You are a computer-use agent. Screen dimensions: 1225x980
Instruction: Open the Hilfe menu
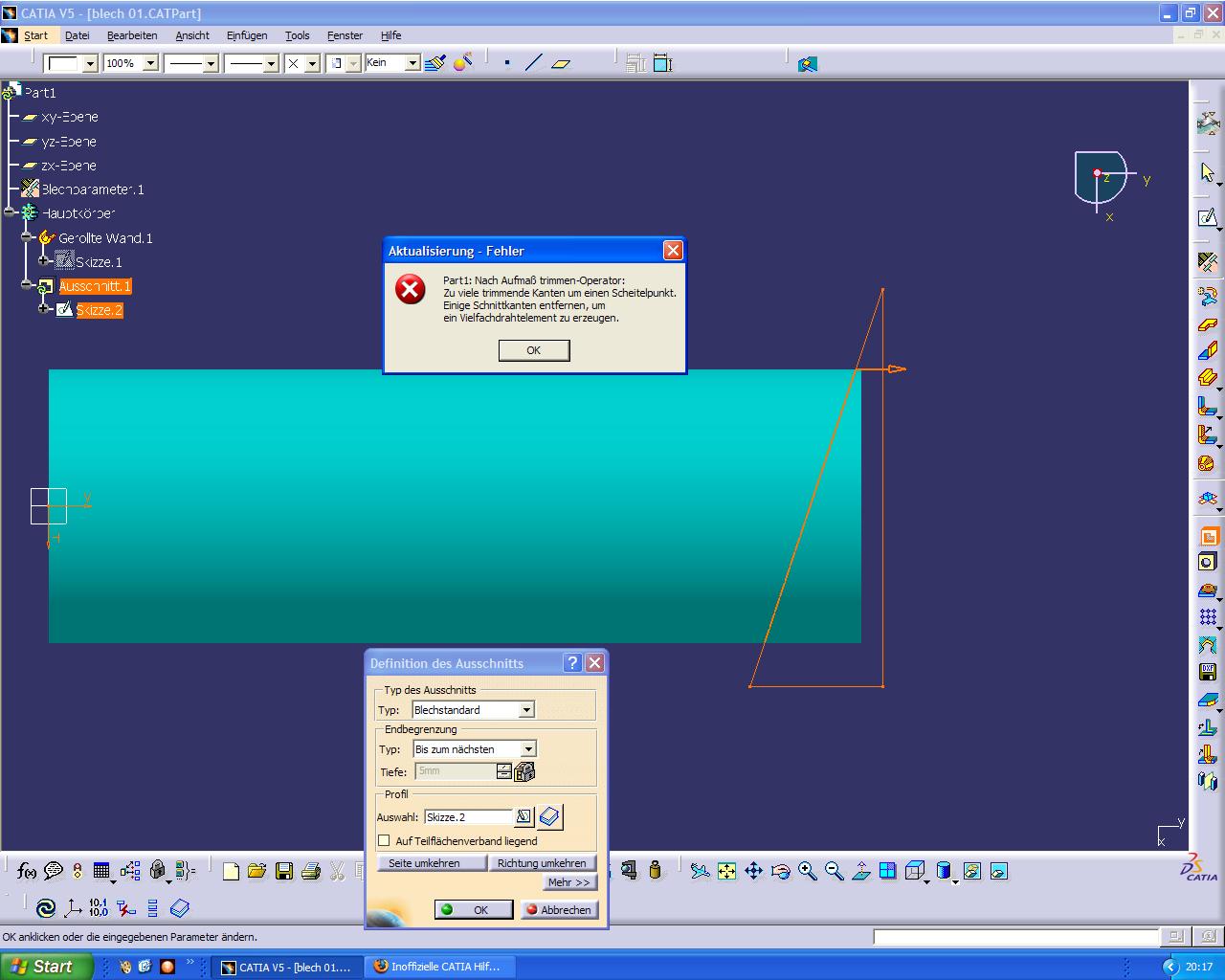pyautogui.click(x=390, y=35)
